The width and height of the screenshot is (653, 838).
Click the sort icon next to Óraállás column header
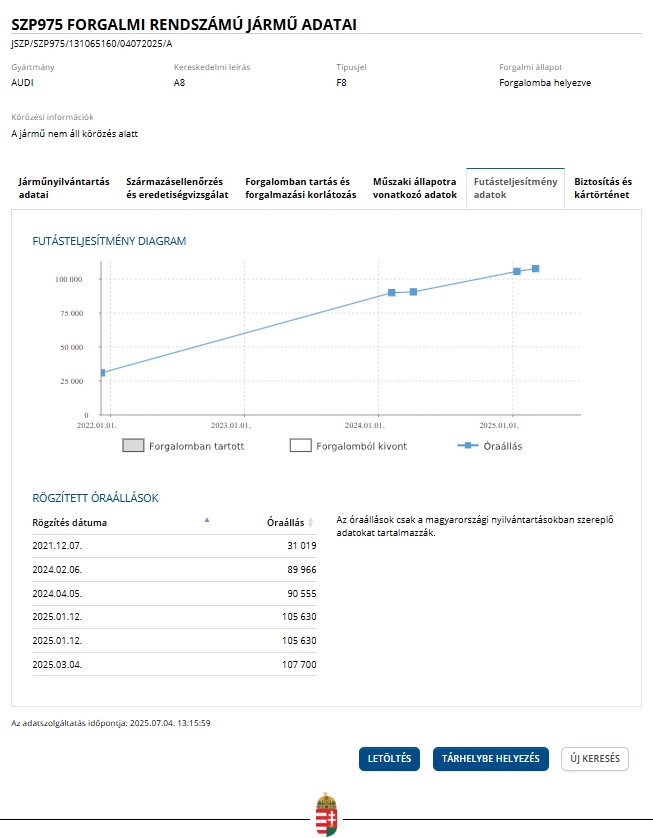[311, 522]
